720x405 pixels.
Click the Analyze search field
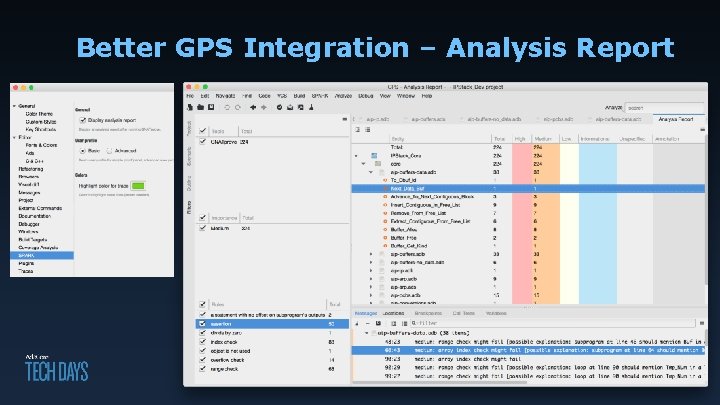click(x=664, y=108)
